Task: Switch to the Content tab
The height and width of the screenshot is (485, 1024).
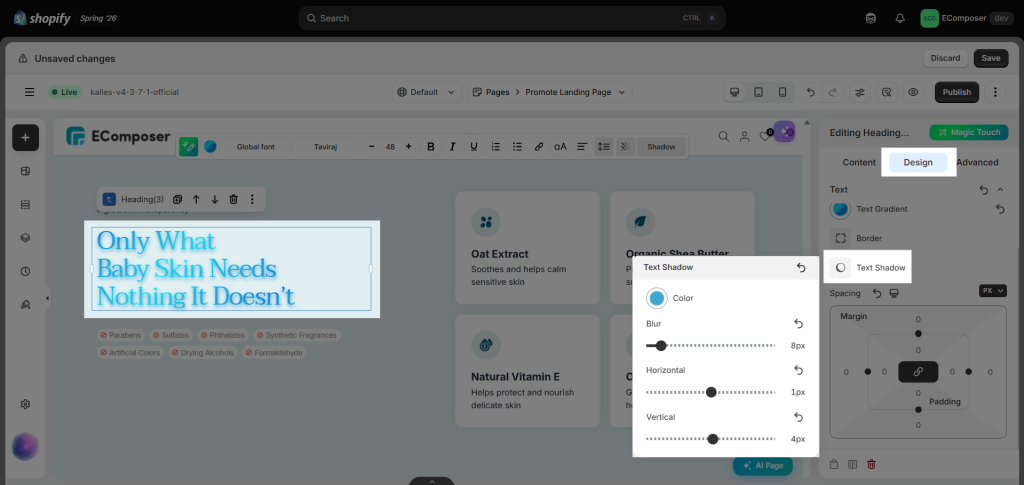Action: click(859, 163)
